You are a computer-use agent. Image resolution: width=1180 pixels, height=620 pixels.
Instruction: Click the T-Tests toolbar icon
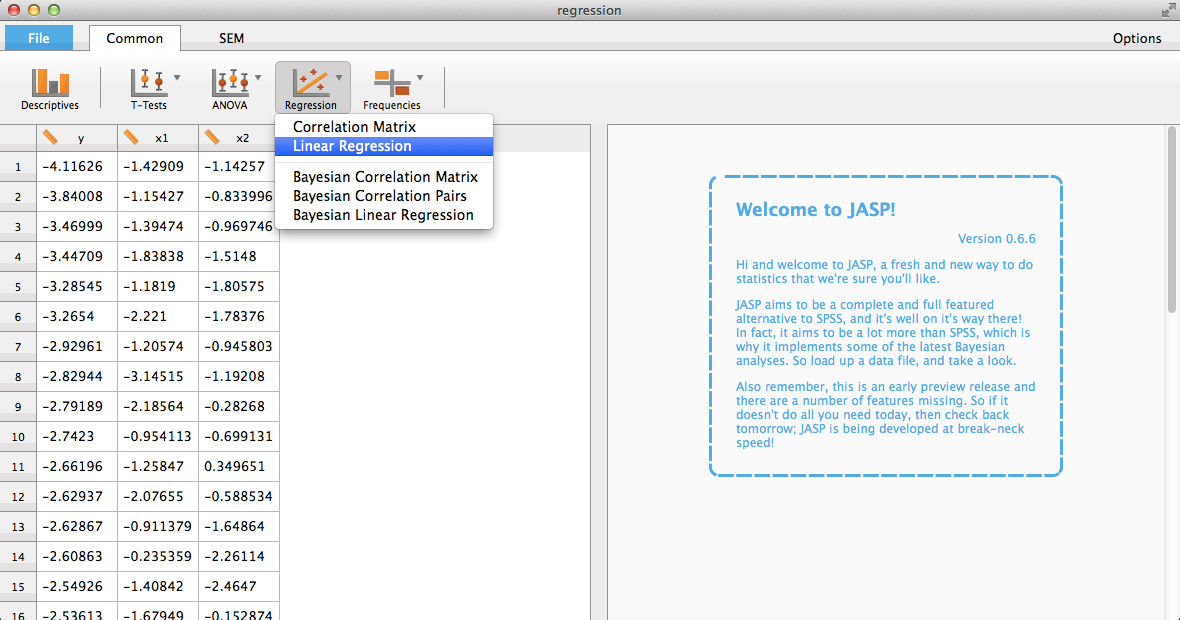(x=148, y=83)
